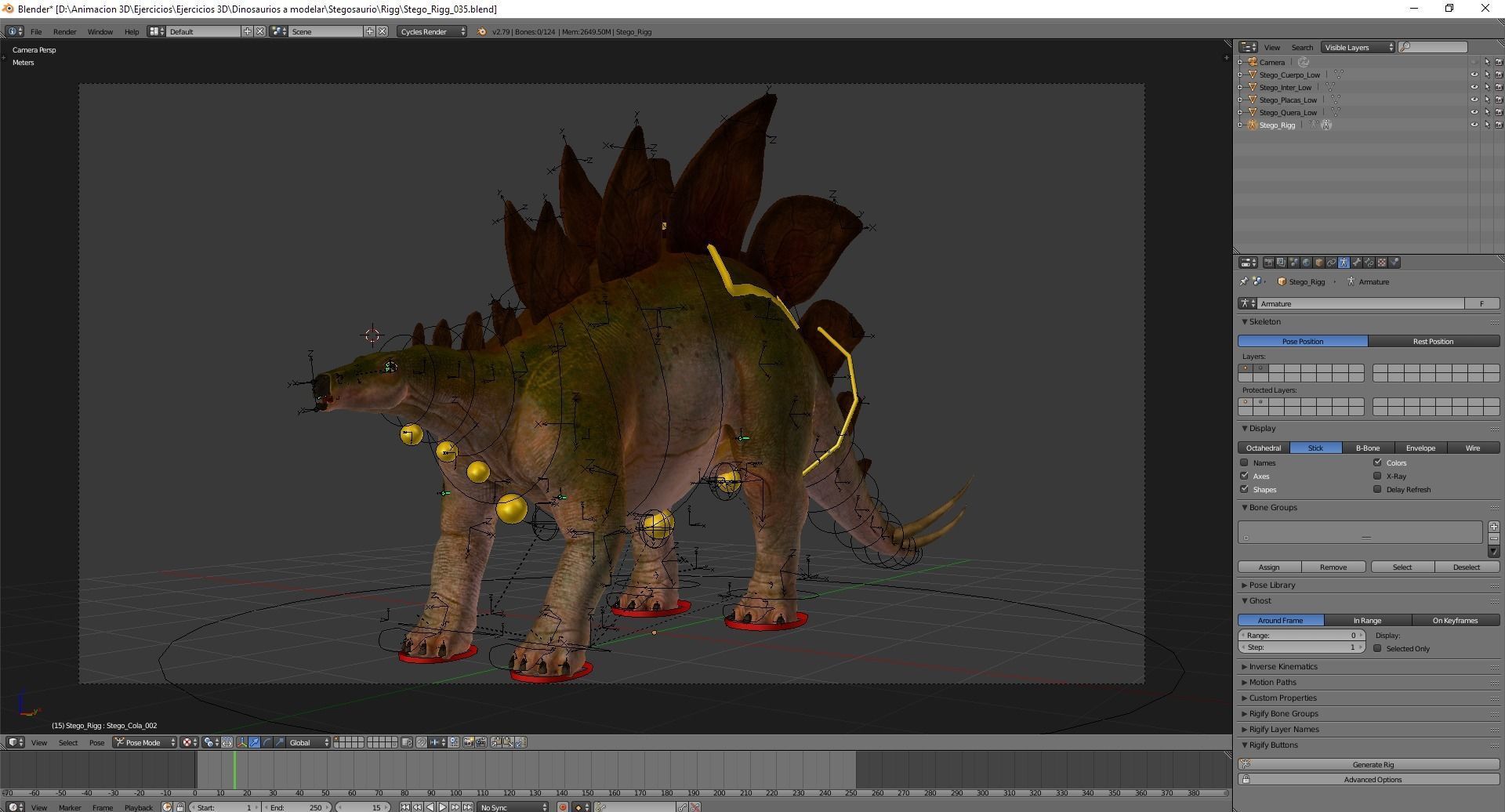Toggle automatic keyframe record button
The image size is (1505, 812).
(x=562, y=807)
